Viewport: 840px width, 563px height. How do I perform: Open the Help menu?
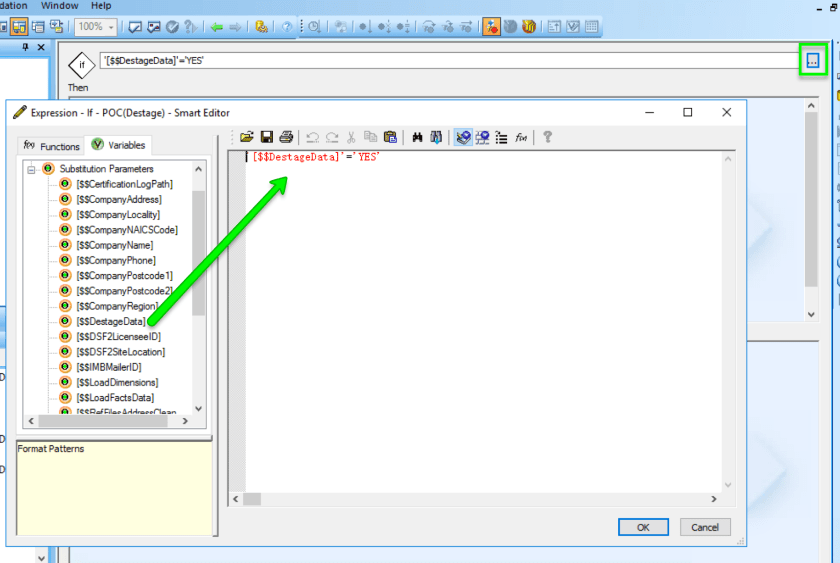pyautogui.click(x=101, y=5)
